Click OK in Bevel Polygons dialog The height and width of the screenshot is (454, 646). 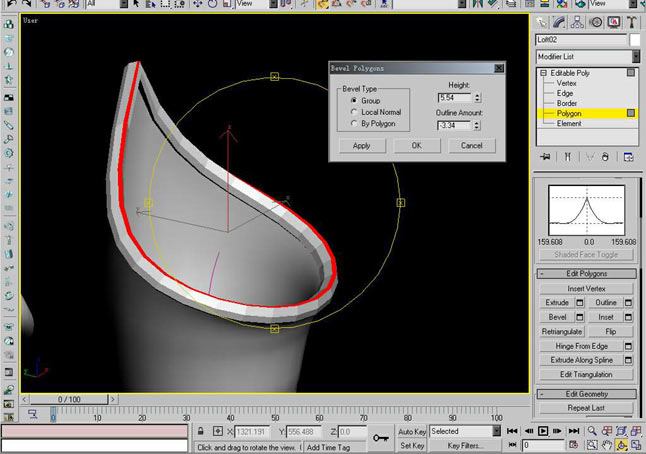pyautogui.click(x=417, y=145)
